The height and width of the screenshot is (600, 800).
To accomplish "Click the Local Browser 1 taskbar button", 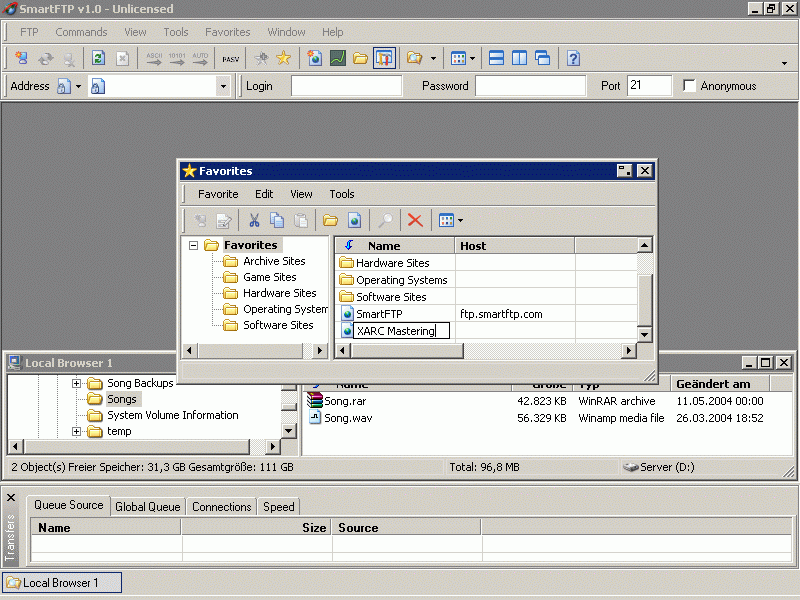I will pyautogui.click(x=61, y=582).
